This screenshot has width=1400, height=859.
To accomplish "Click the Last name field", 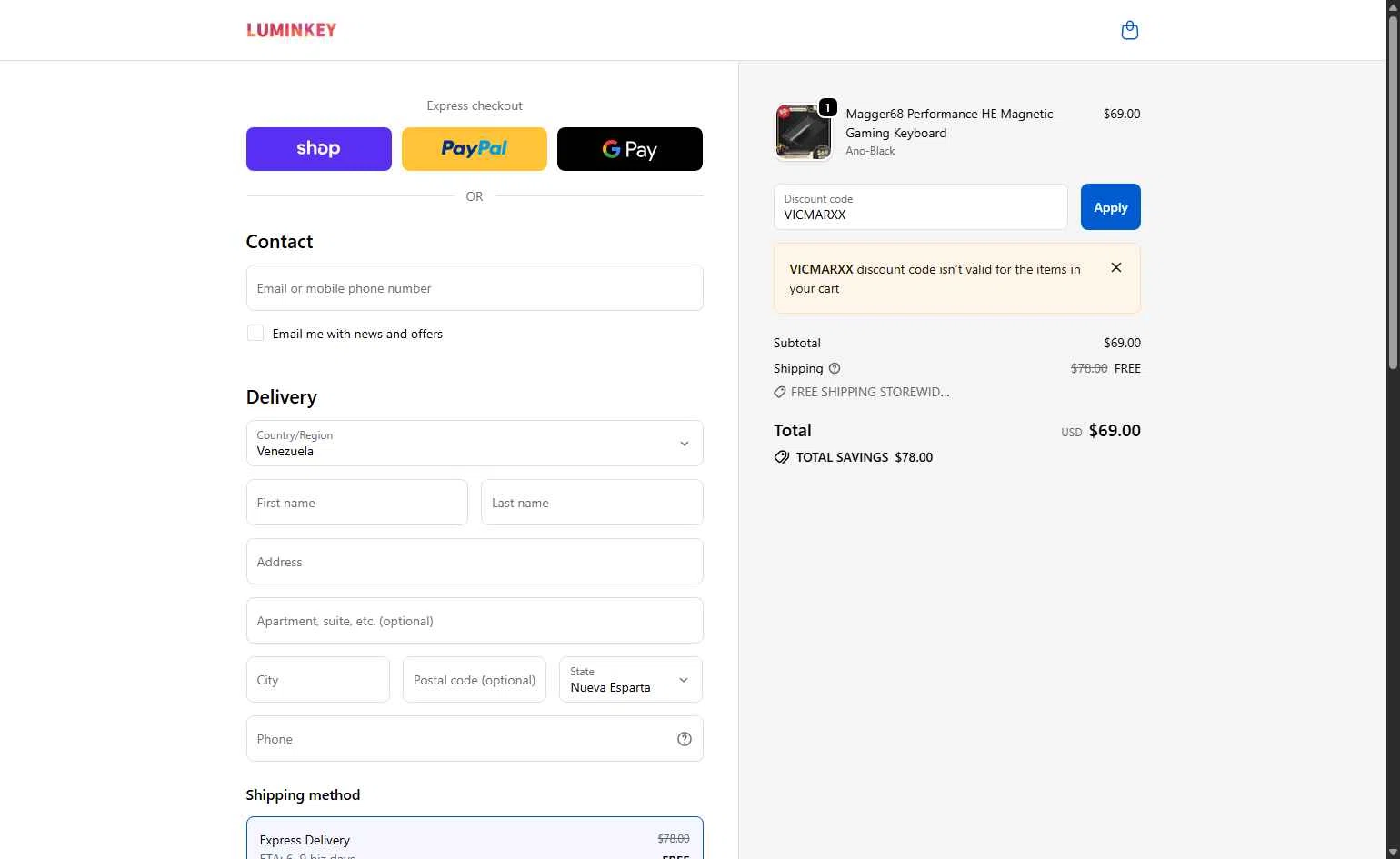I will (x=592, y=503).
